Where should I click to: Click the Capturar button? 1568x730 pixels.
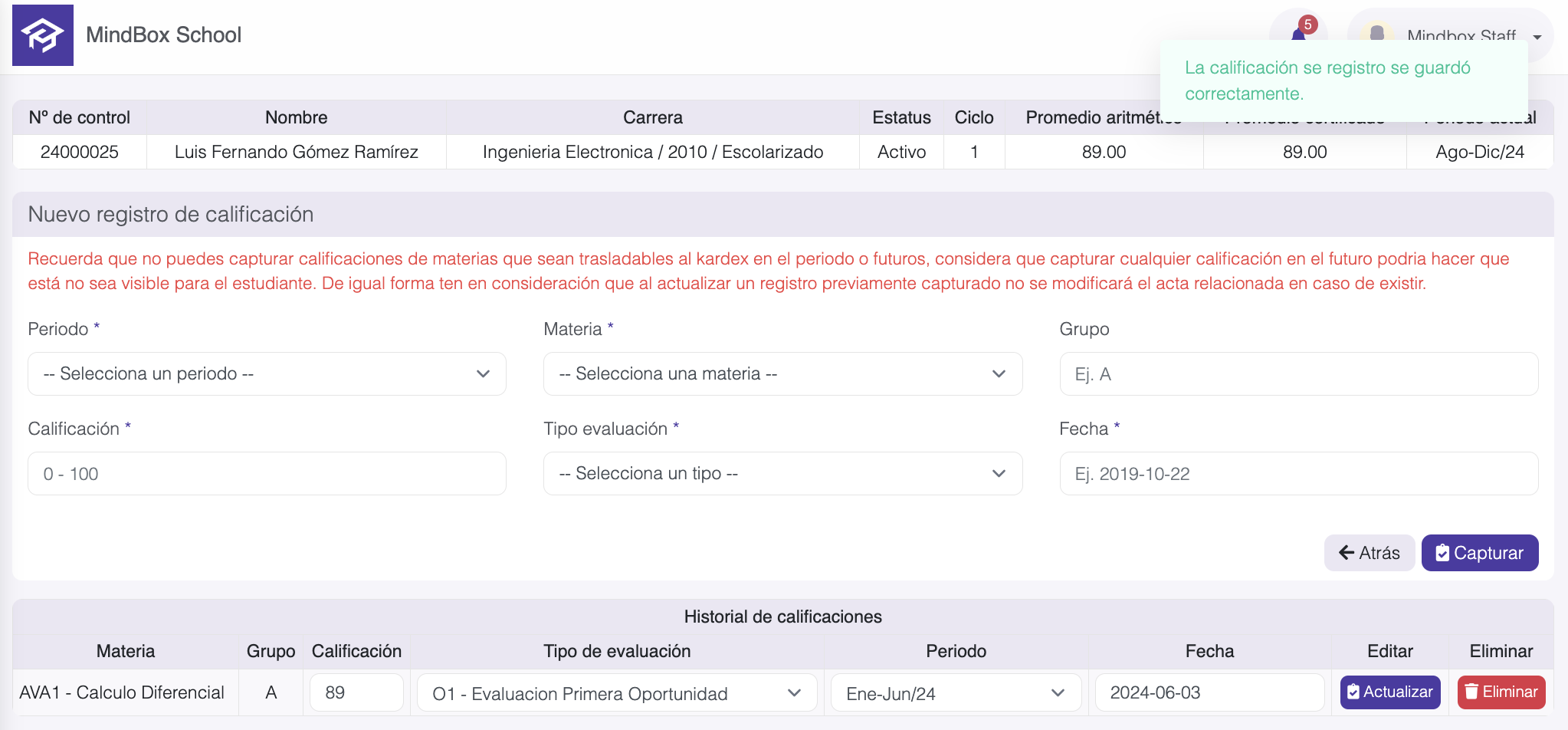[x=1479, y=553]
